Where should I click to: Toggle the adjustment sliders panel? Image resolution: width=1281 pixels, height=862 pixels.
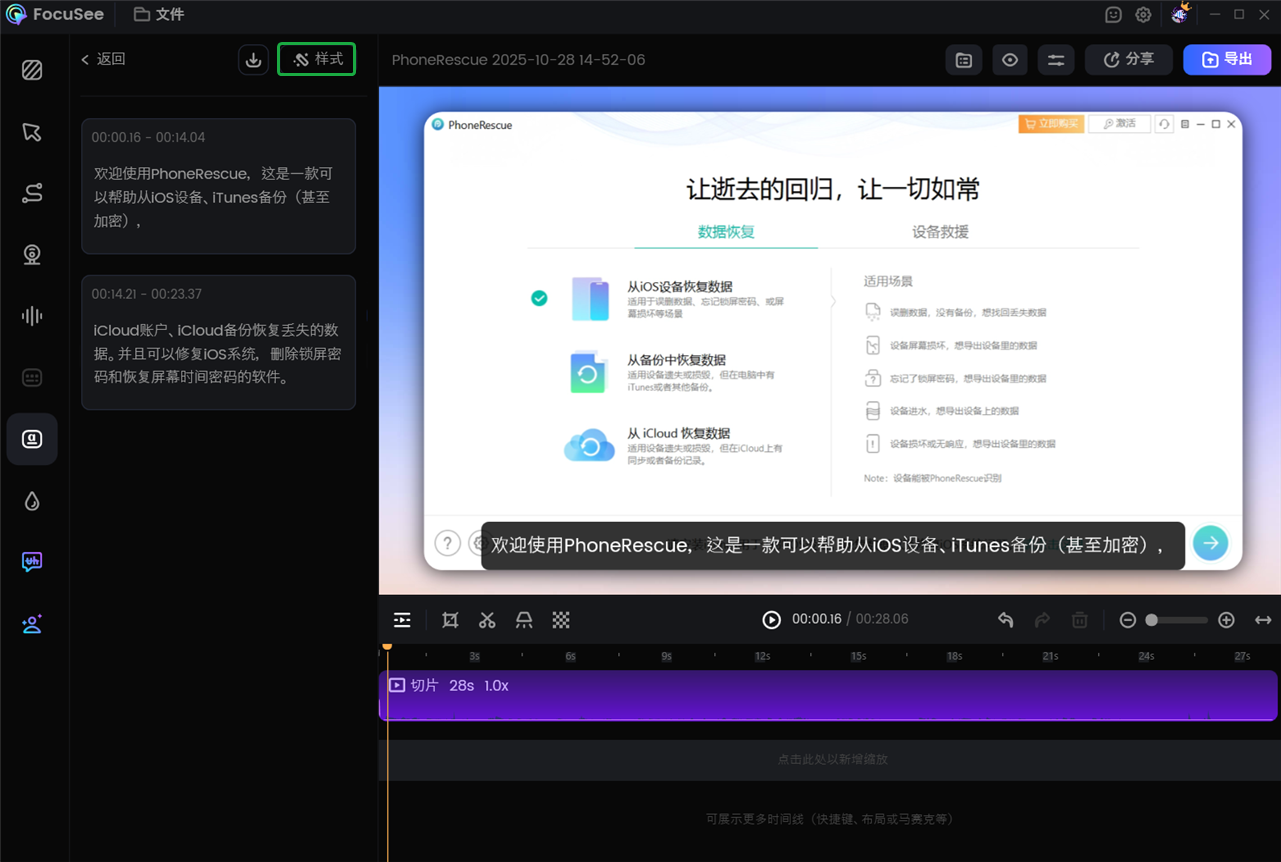point(1056,59)
